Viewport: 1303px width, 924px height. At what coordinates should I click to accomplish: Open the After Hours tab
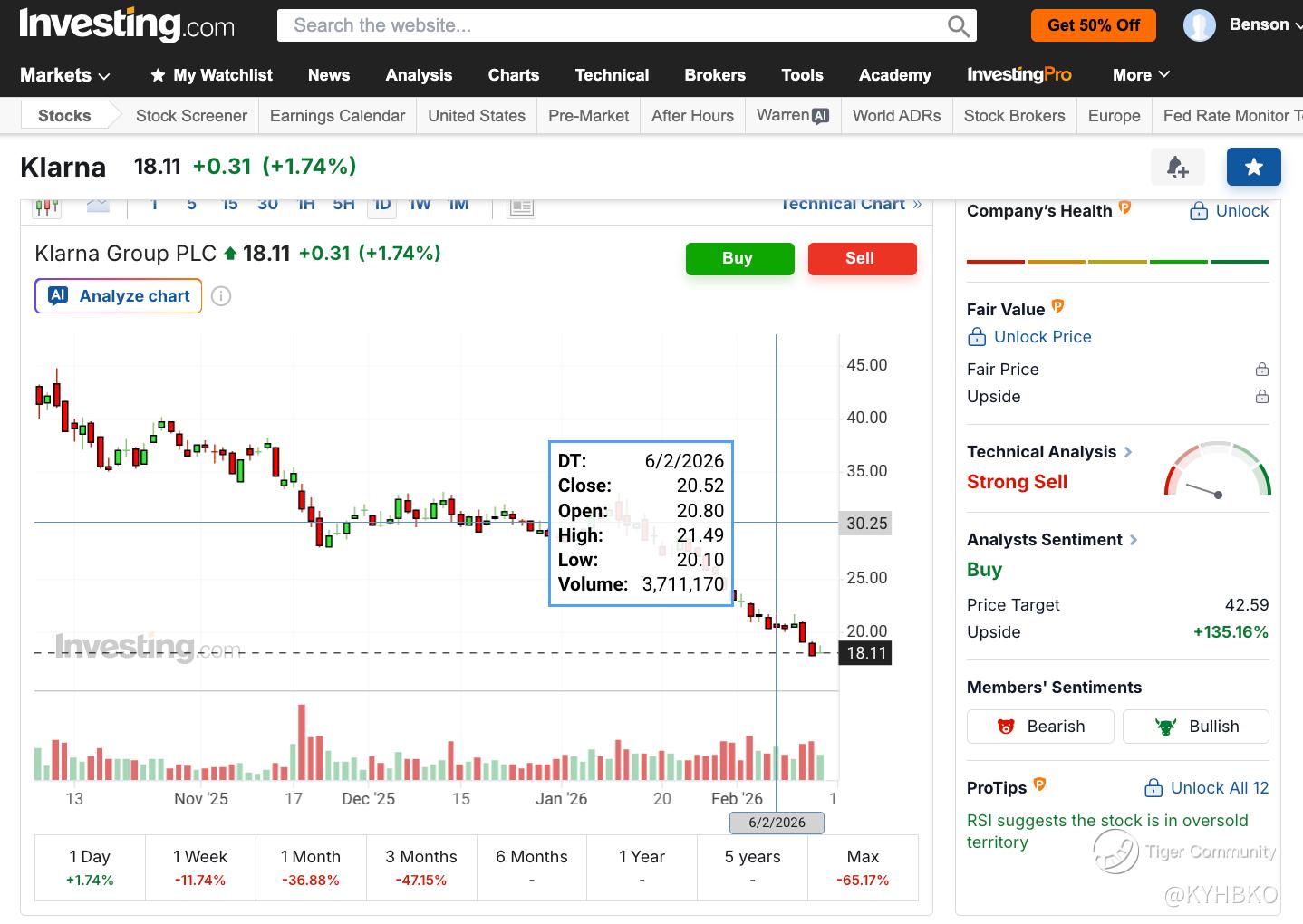tap(692, 116)
